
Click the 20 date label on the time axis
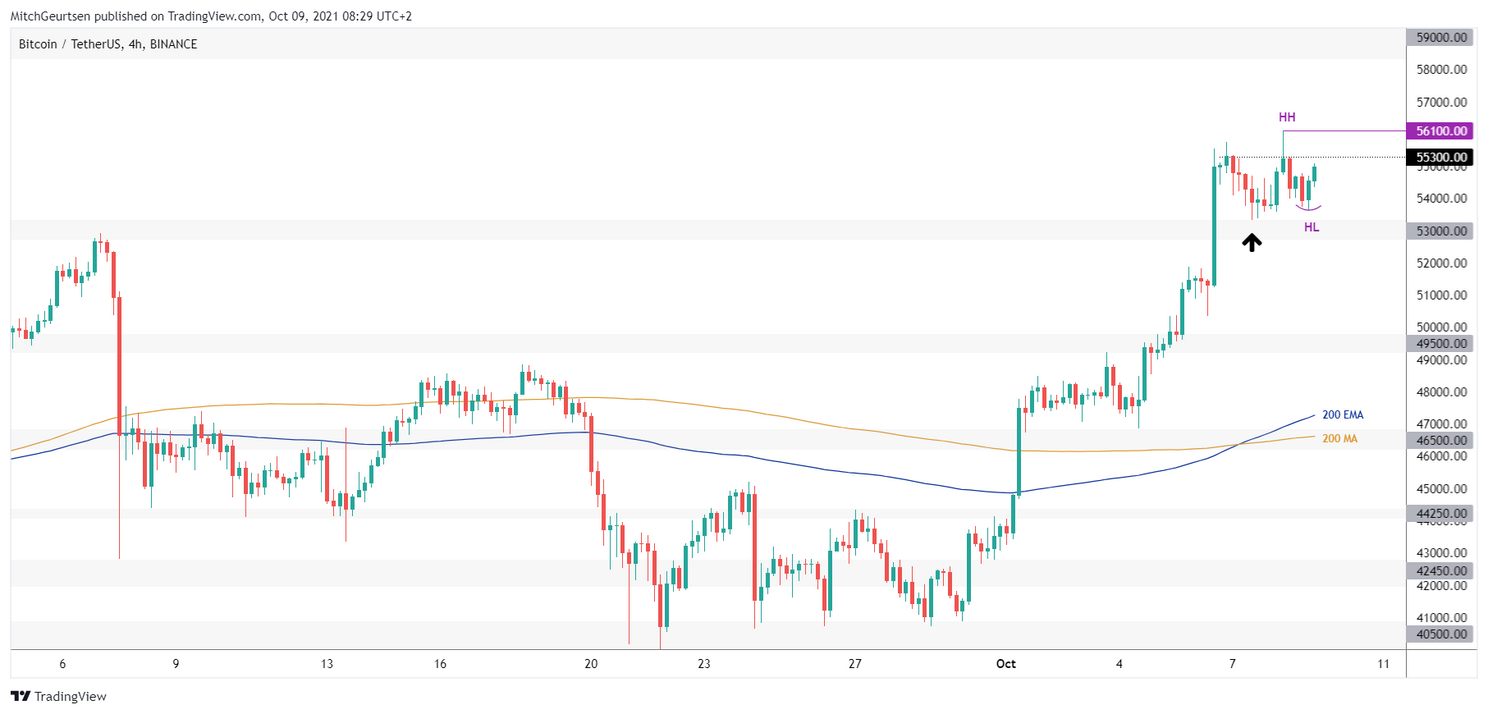pyautogui.click(x=591, y=663)
